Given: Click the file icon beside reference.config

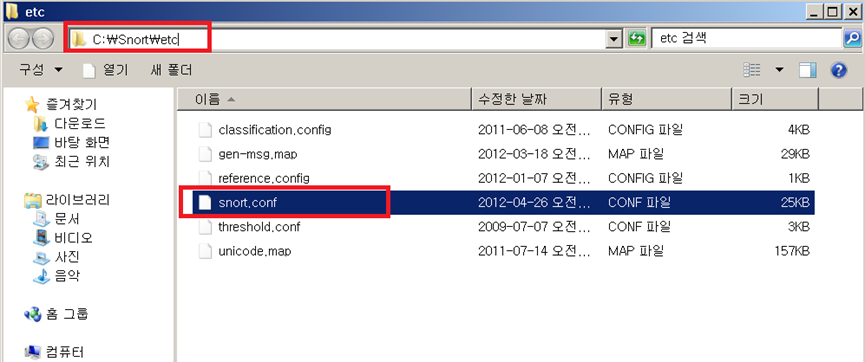Looking at the screenshot, I should point(205,179).
